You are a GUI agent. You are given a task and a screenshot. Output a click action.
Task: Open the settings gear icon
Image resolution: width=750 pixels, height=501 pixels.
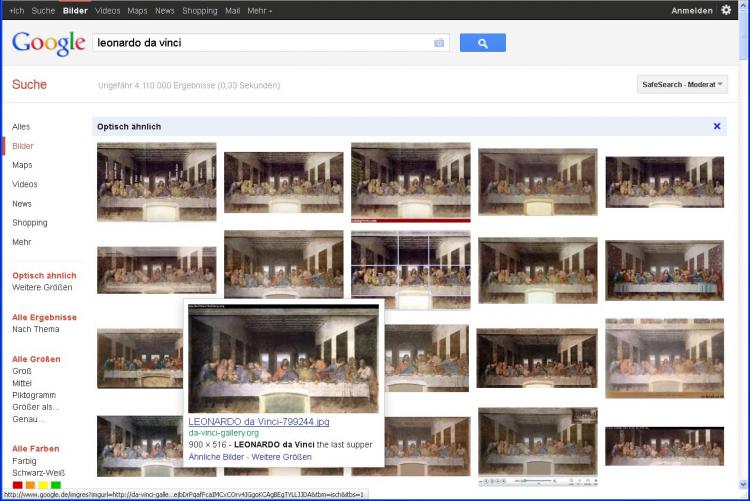[726, 10]
